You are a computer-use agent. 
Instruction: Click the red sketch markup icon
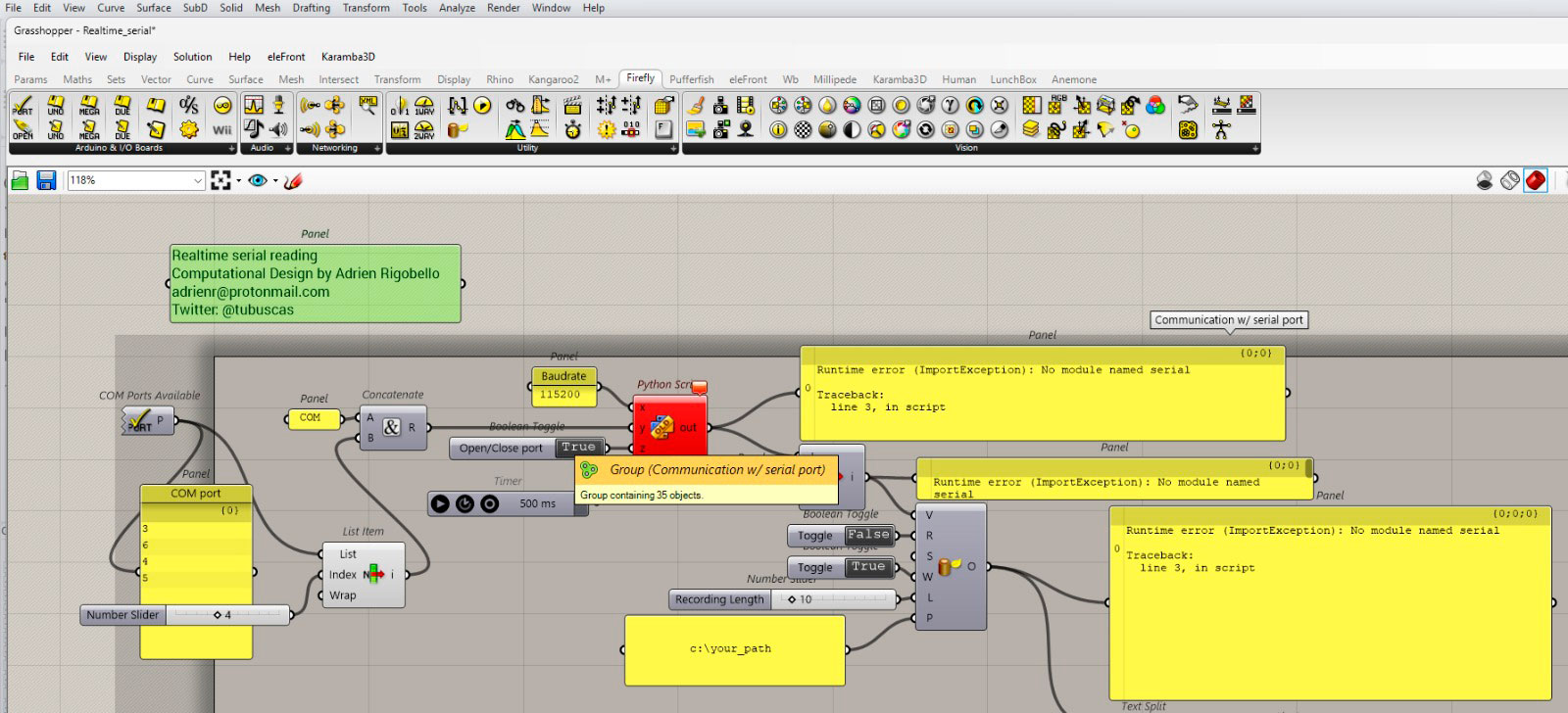[293, 180]
